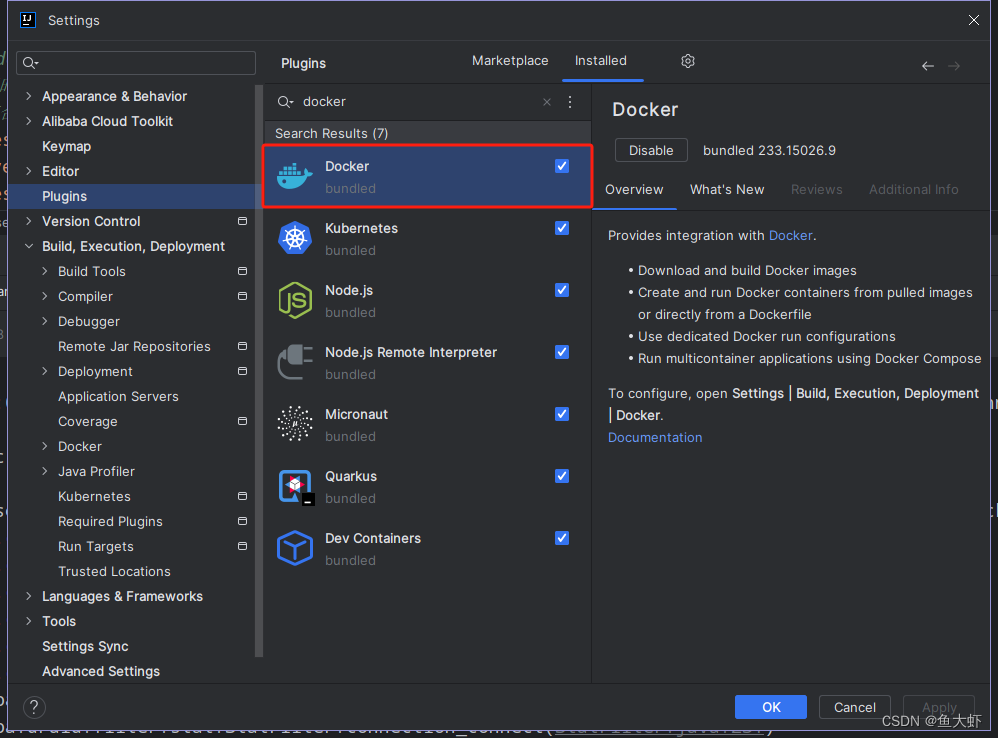Click Cancel to discard changes
Viewport: 998px width, 738px height.
854,707
